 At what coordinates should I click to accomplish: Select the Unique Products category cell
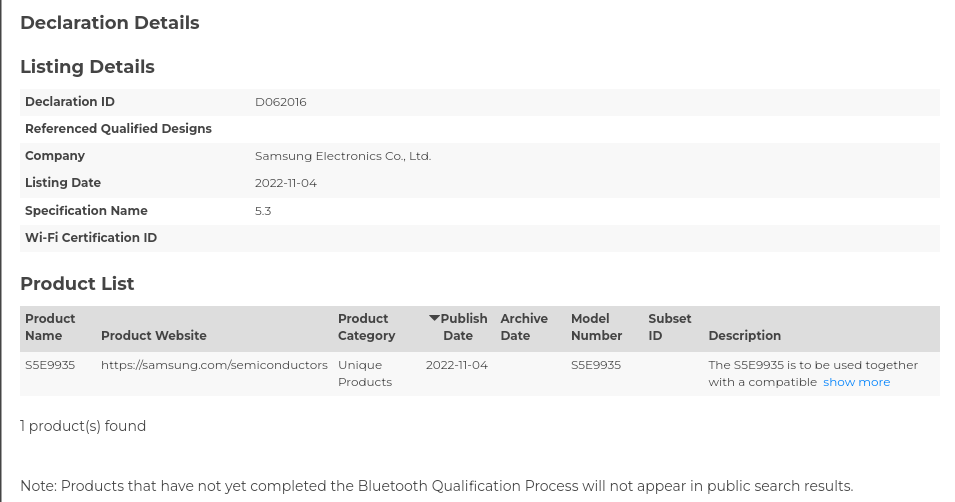(365, 373)
